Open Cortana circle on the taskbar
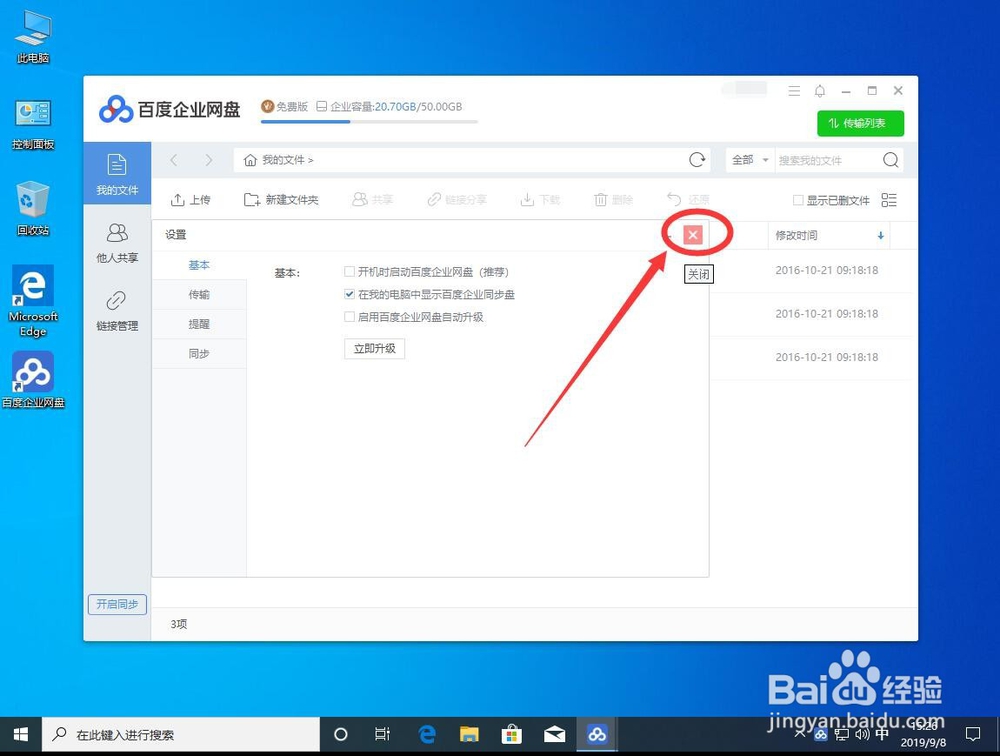Image resolution: width=1000 pixels, height=756 pixels. pos(341,734)
